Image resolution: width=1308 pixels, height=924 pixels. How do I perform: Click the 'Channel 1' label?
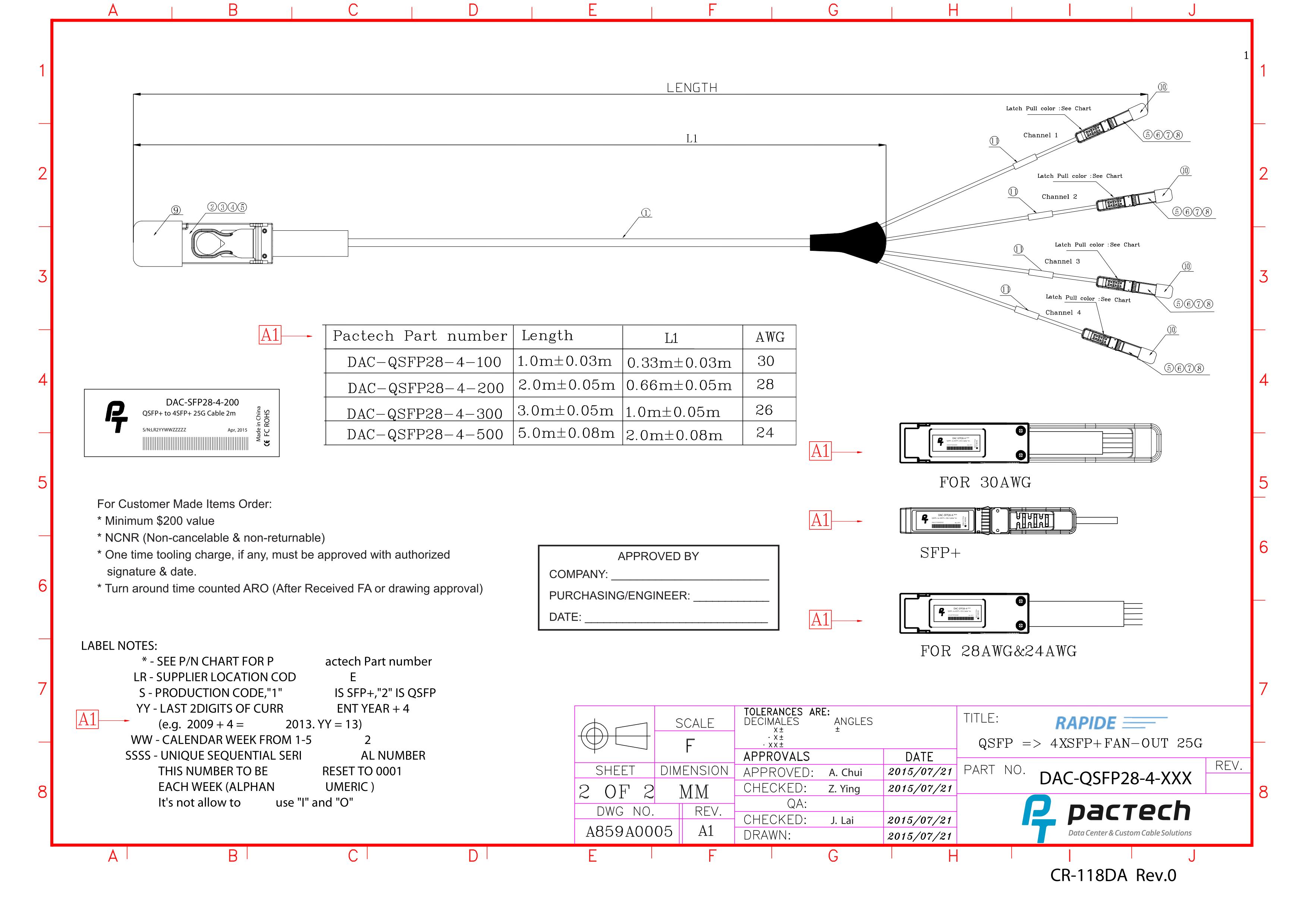tap(1040, 136)
